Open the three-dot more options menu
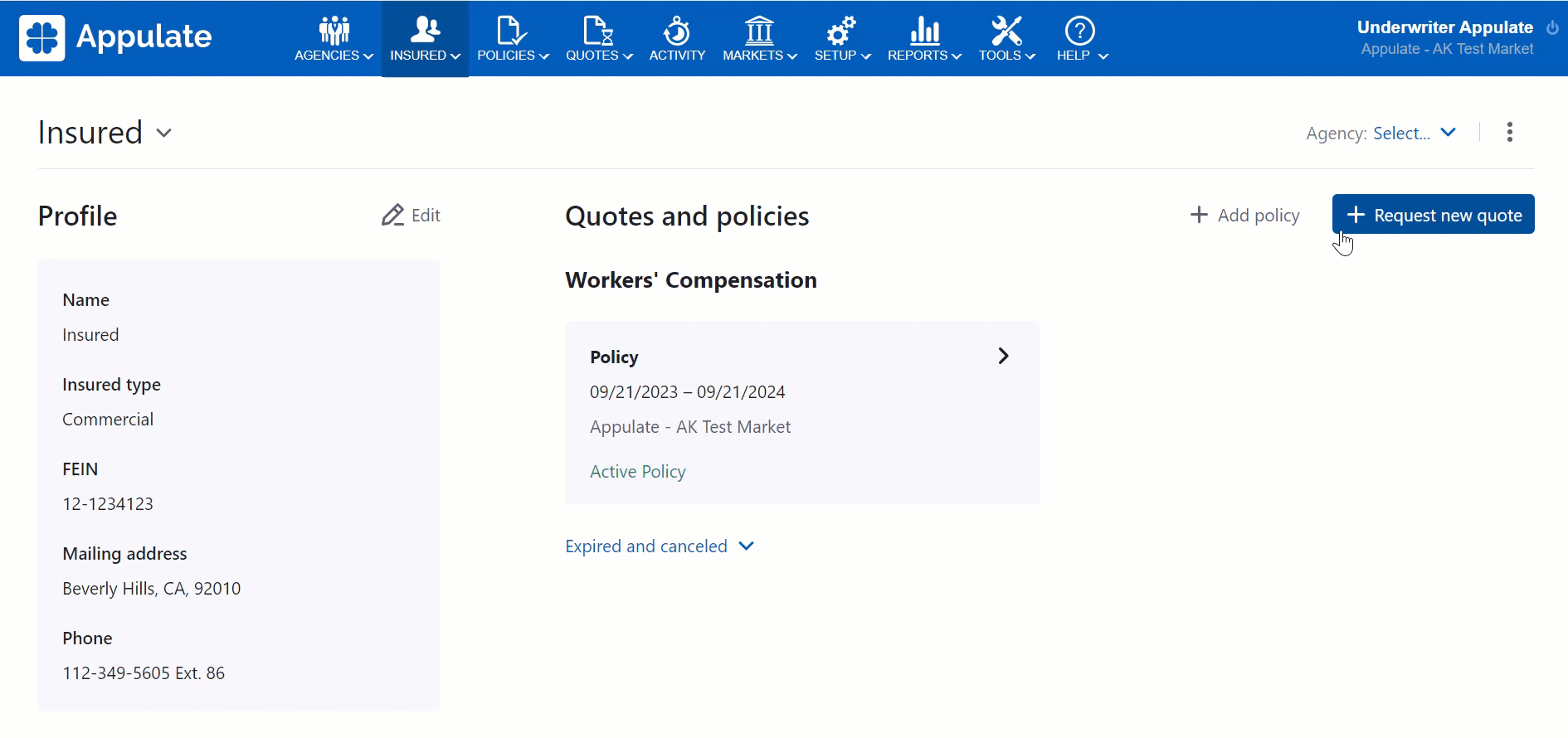The height and width of the screenshot is (738, 1568). [1509, 133]
